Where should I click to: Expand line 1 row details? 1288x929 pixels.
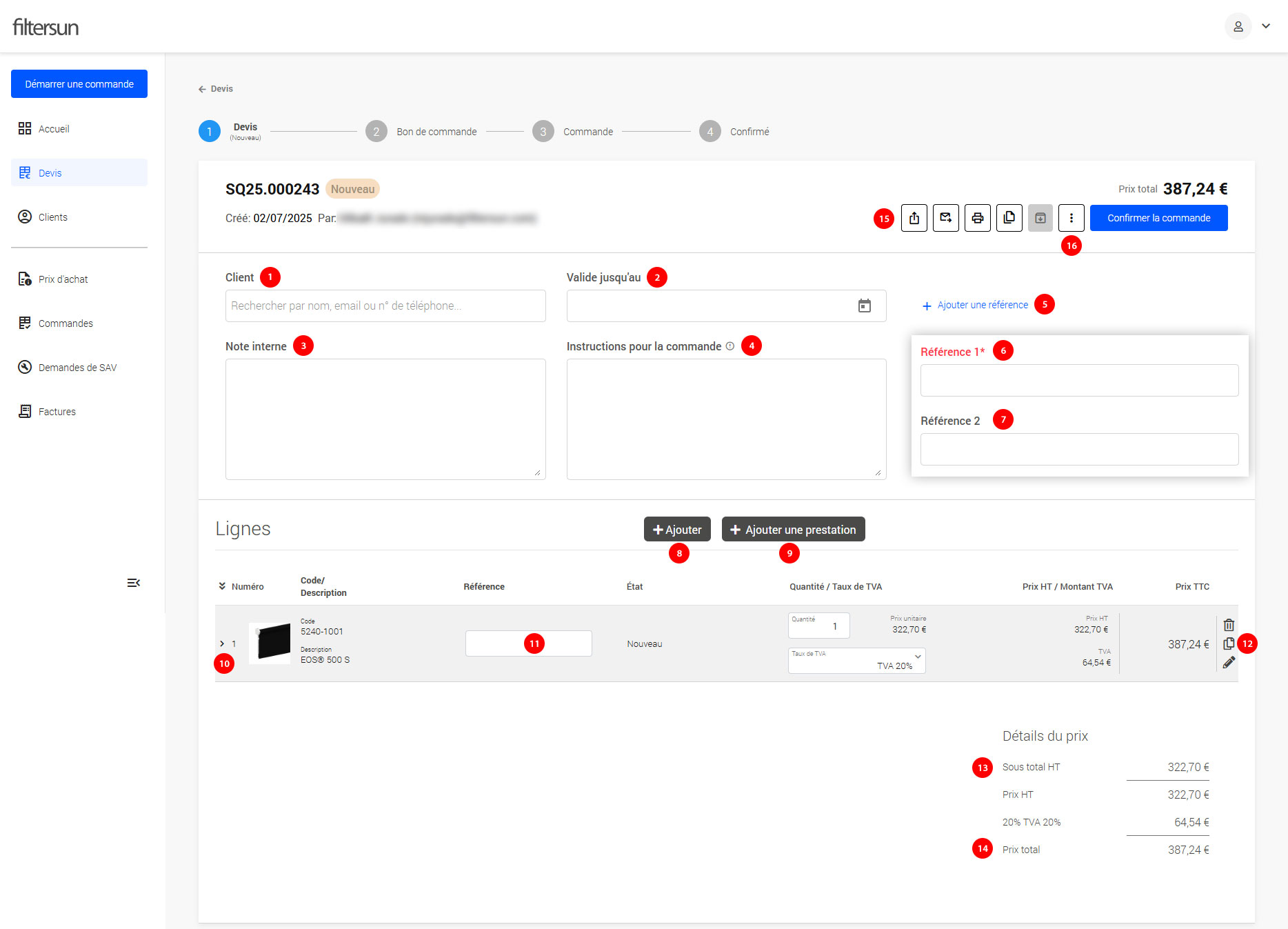click(x=222, y=643)
